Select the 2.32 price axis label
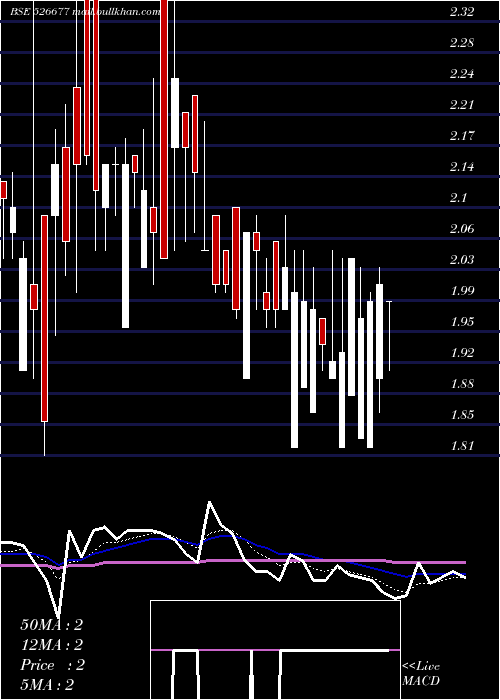Viewport: 500px width, 700px height. pyautogui.click(x=462, y=12)
